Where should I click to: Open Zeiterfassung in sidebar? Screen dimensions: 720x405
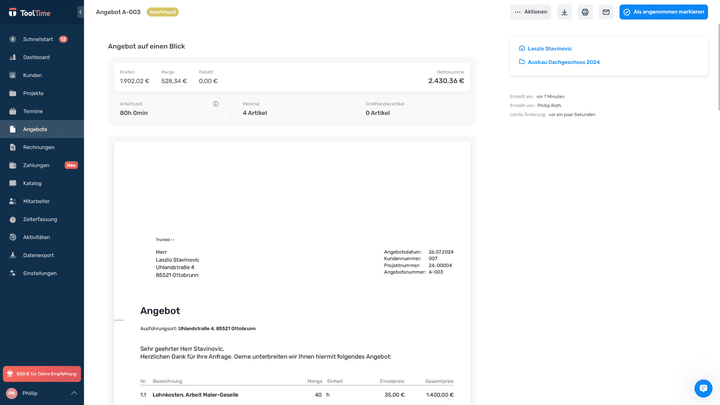[x=40, y=219]
